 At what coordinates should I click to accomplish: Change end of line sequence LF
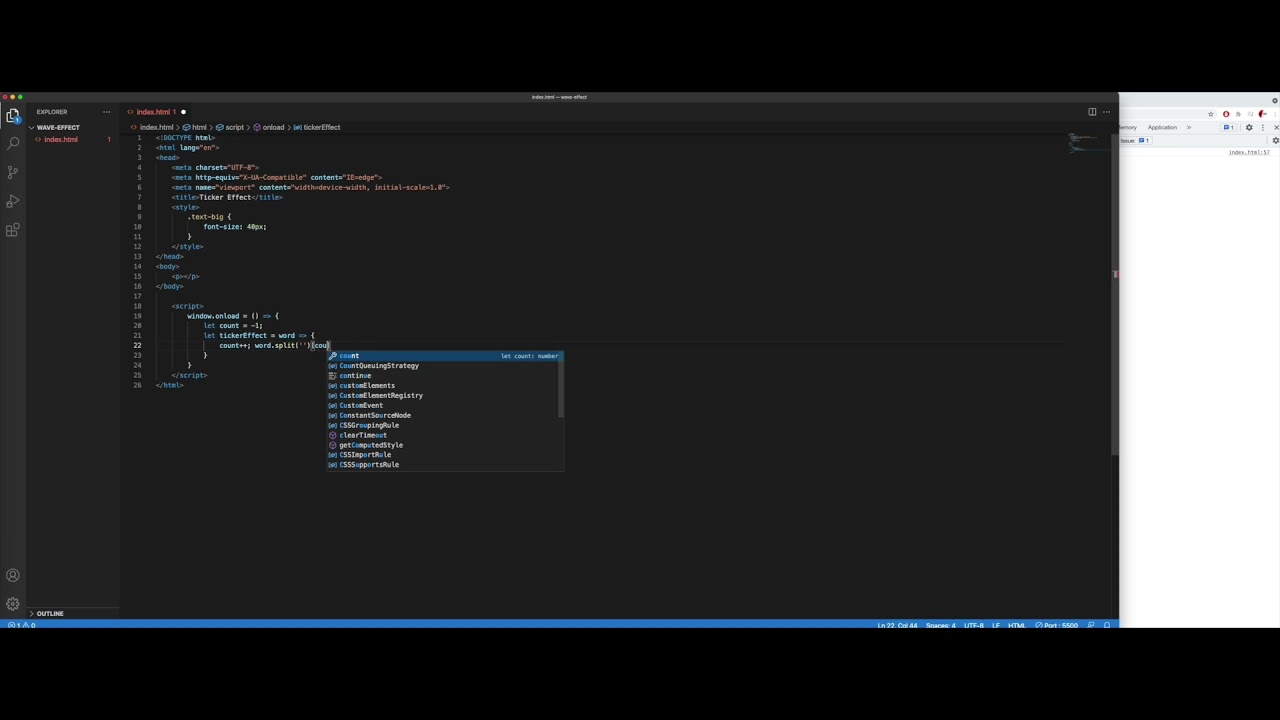(x=996, y=625)
